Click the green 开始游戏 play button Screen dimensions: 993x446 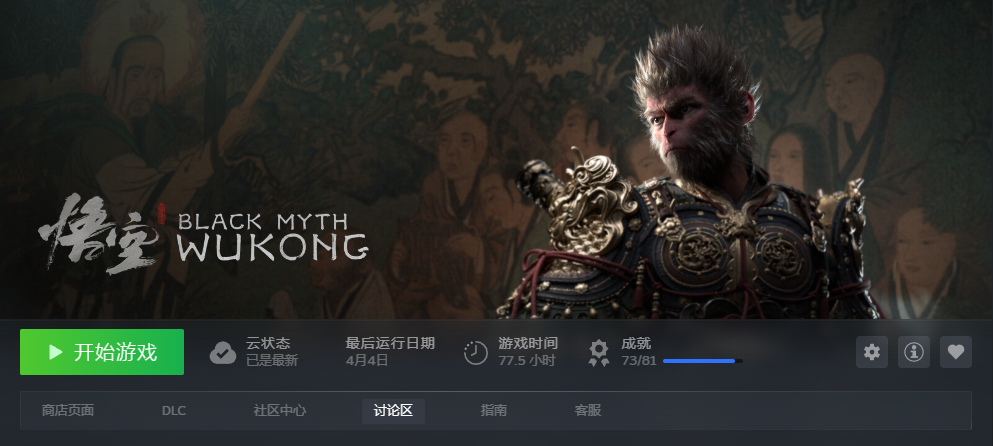[x=102, y=352]
